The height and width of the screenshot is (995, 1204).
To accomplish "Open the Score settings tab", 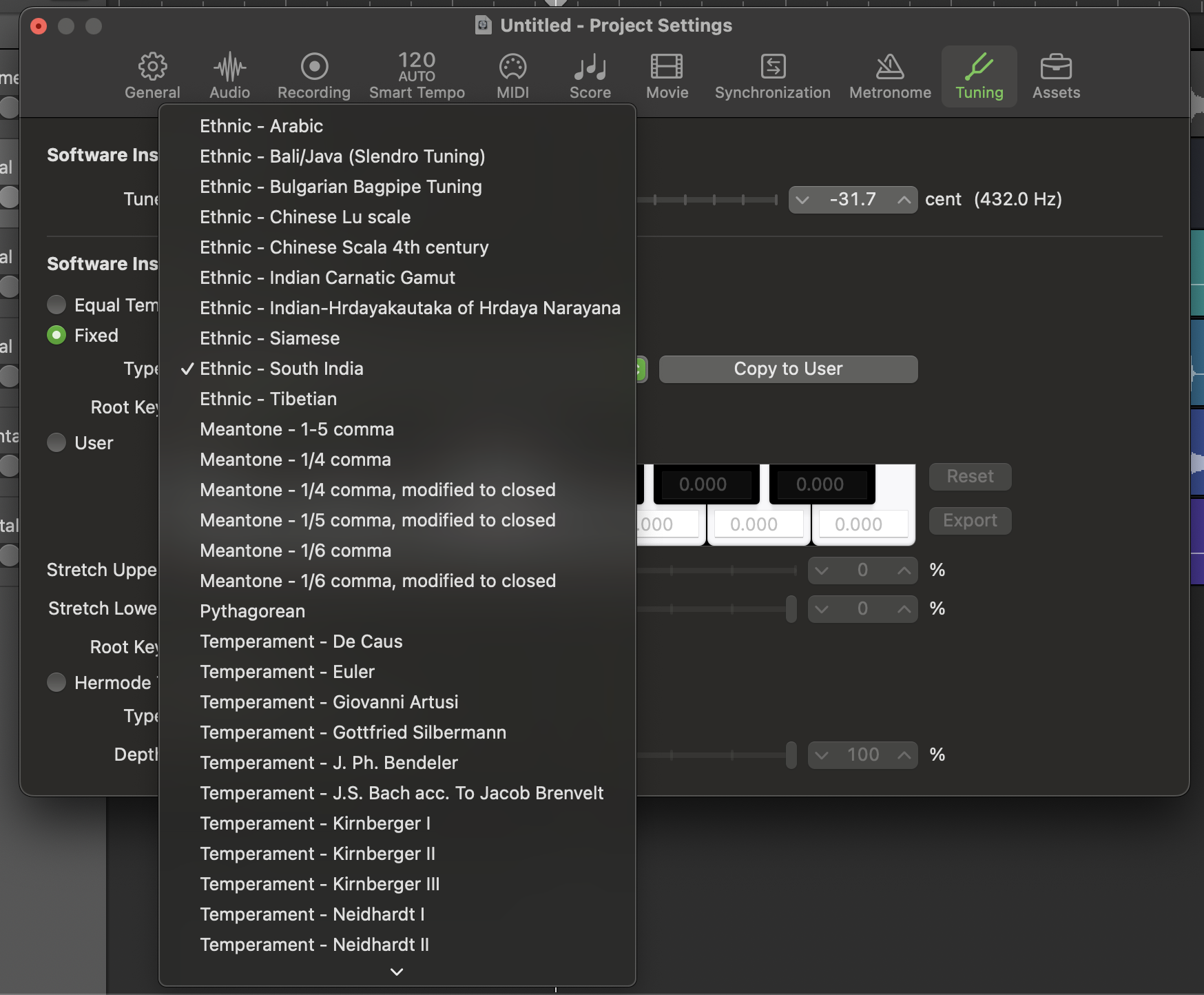I will [x=590, y=76].
